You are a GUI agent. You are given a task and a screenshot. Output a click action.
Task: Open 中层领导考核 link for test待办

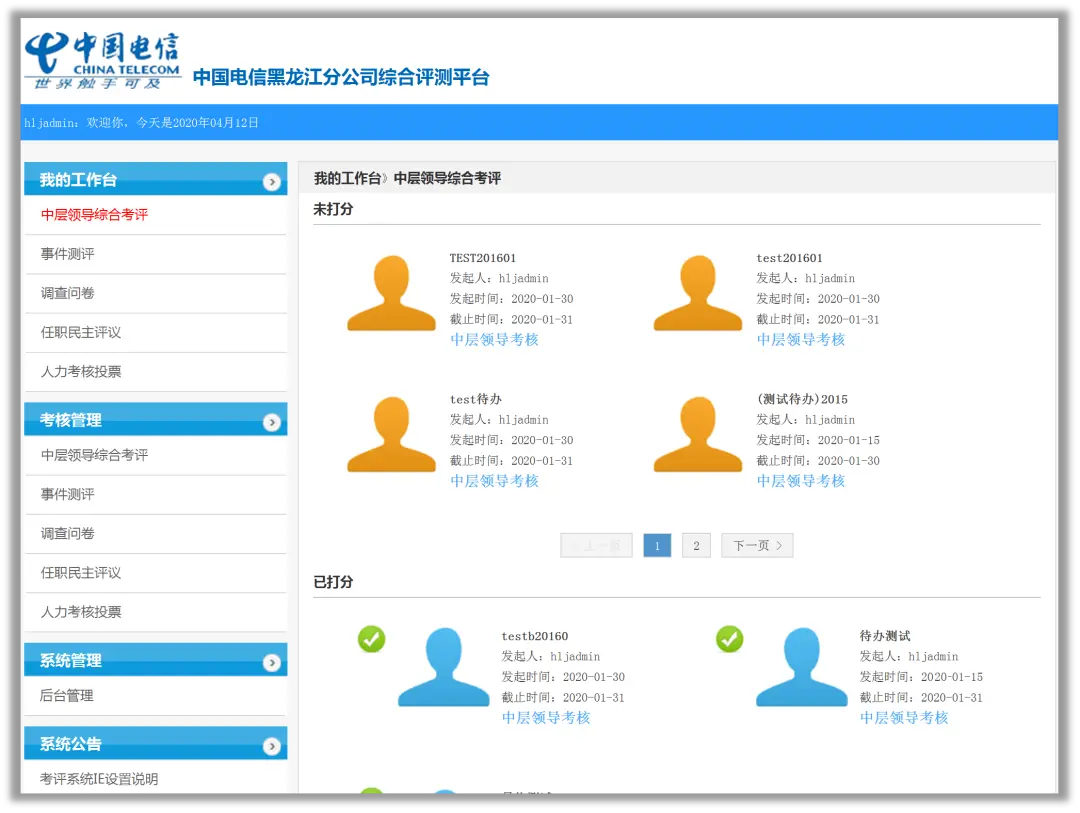click(494, 481)
